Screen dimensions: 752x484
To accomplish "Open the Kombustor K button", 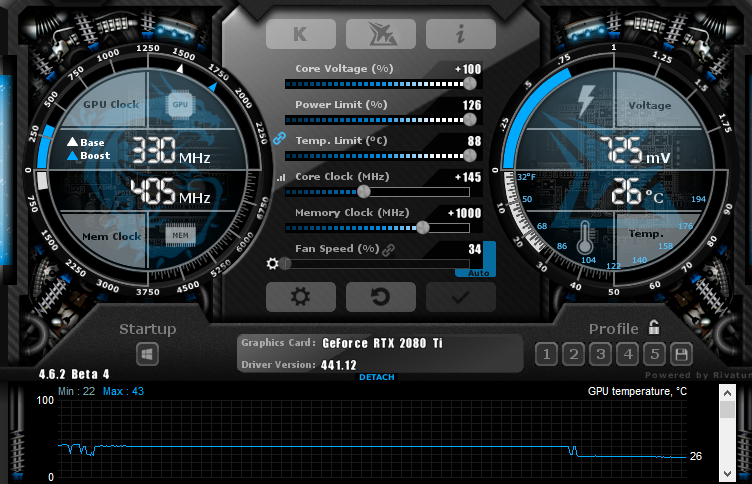I will click(301, 34).
